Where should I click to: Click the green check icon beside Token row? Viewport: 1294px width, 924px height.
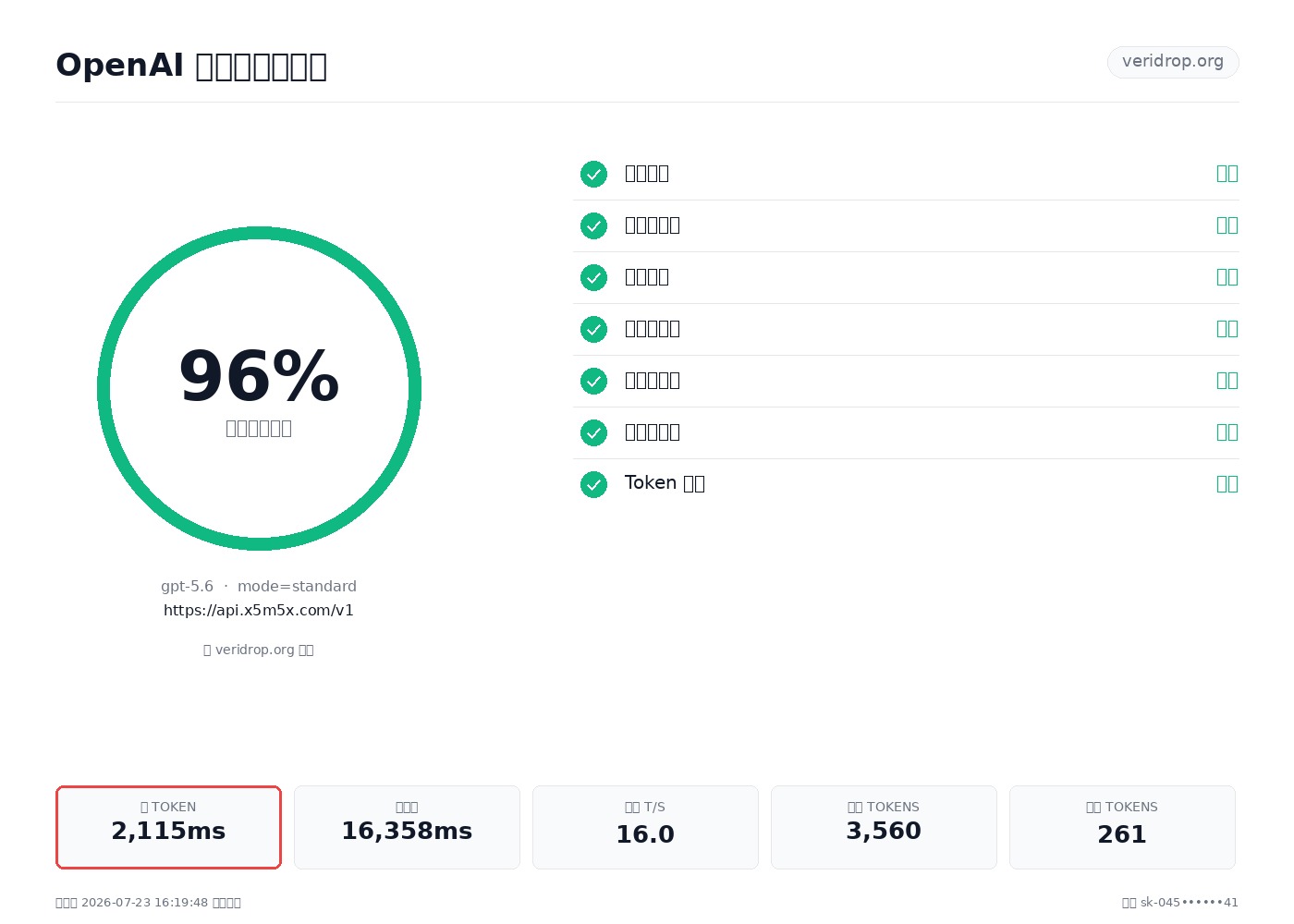click(x=593, y=484)
